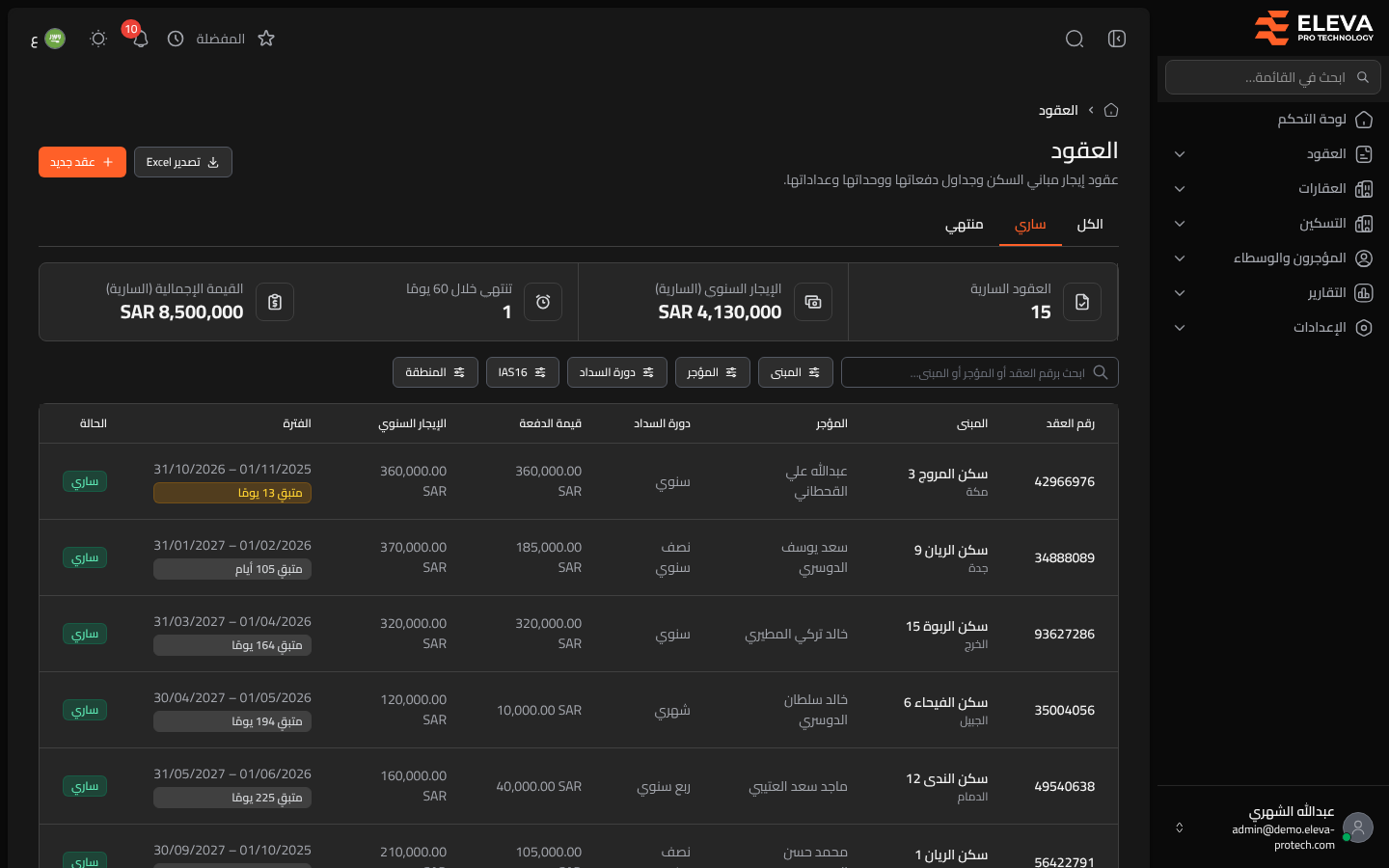Viewport: 1389px width, 868px height.
Task: Switch to the منتهي tab
Action: pyautogui.click(x=965, y=225)
